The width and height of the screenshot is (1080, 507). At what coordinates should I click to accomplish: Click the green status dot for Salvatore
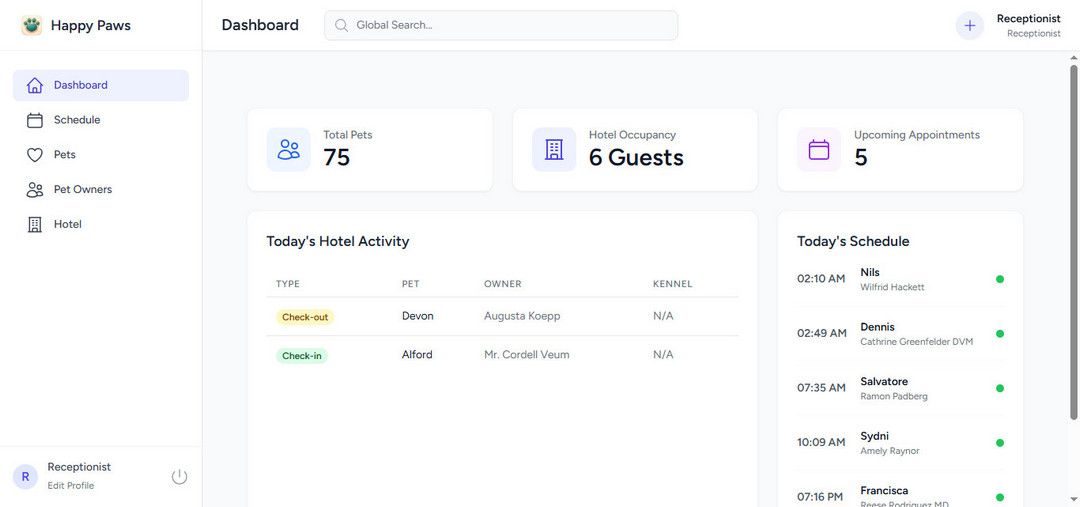point(1000,388)
